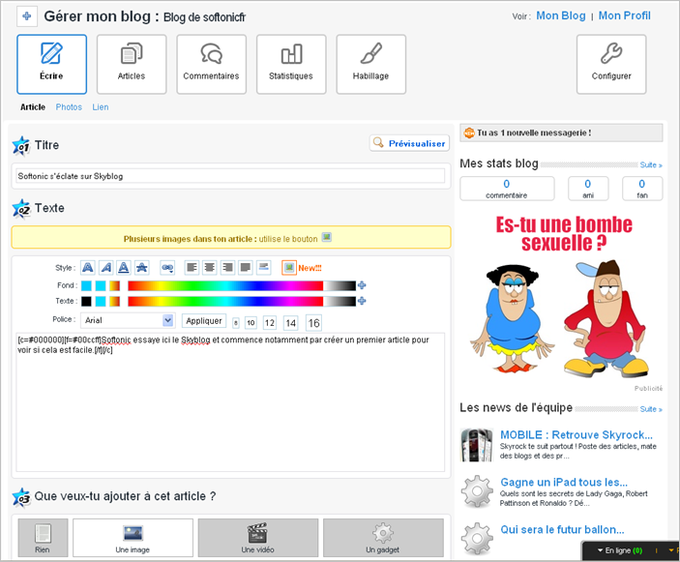
Task: Open the Police font dropdown showing Arial
Action: (128, 320)
